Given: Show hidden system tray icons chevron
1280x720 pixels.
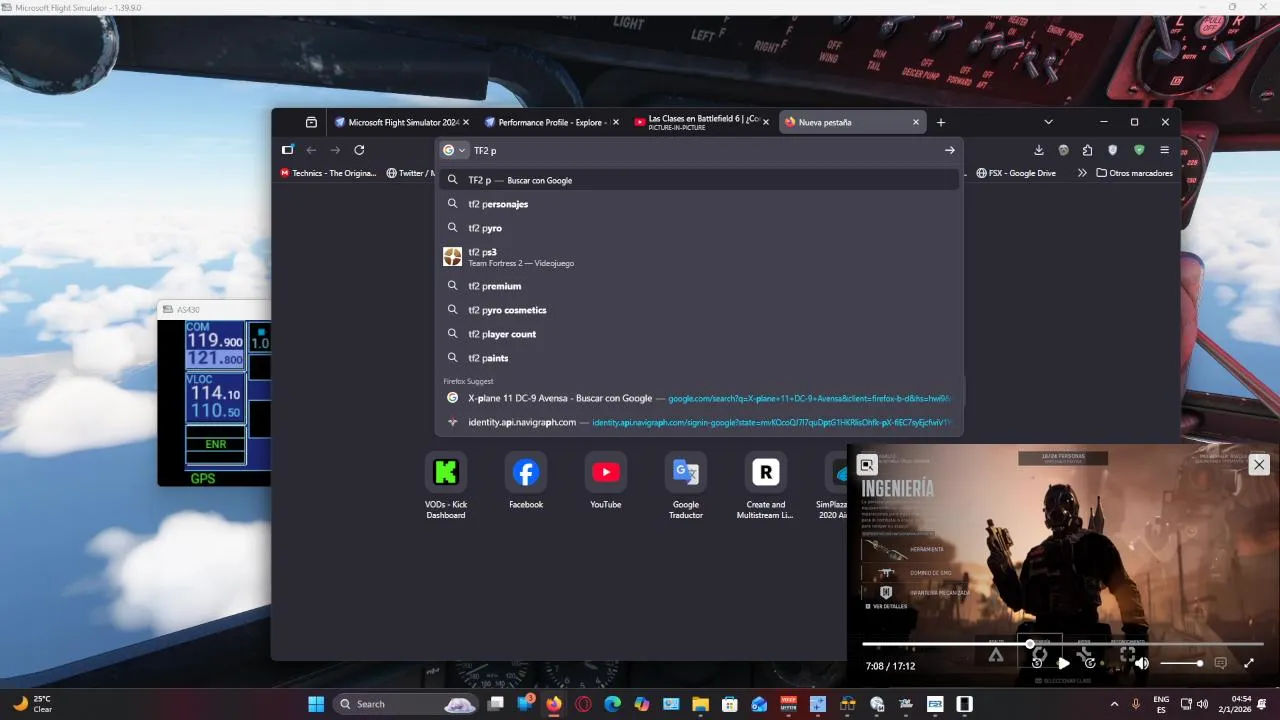Looking at the screenshot, I should (x=1115, y=704).
